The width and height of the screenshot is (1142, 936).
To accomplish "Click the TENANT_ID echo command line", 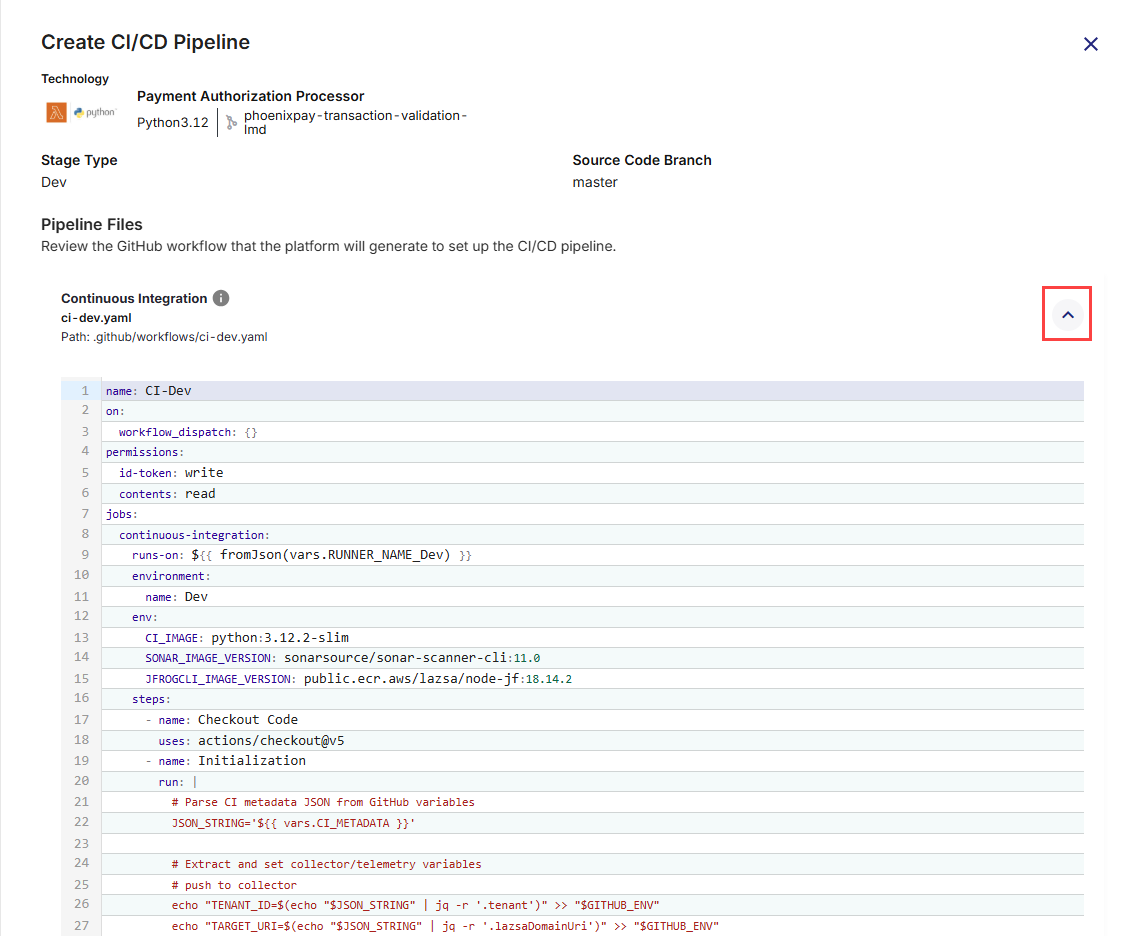I will (x=414, y=905).
